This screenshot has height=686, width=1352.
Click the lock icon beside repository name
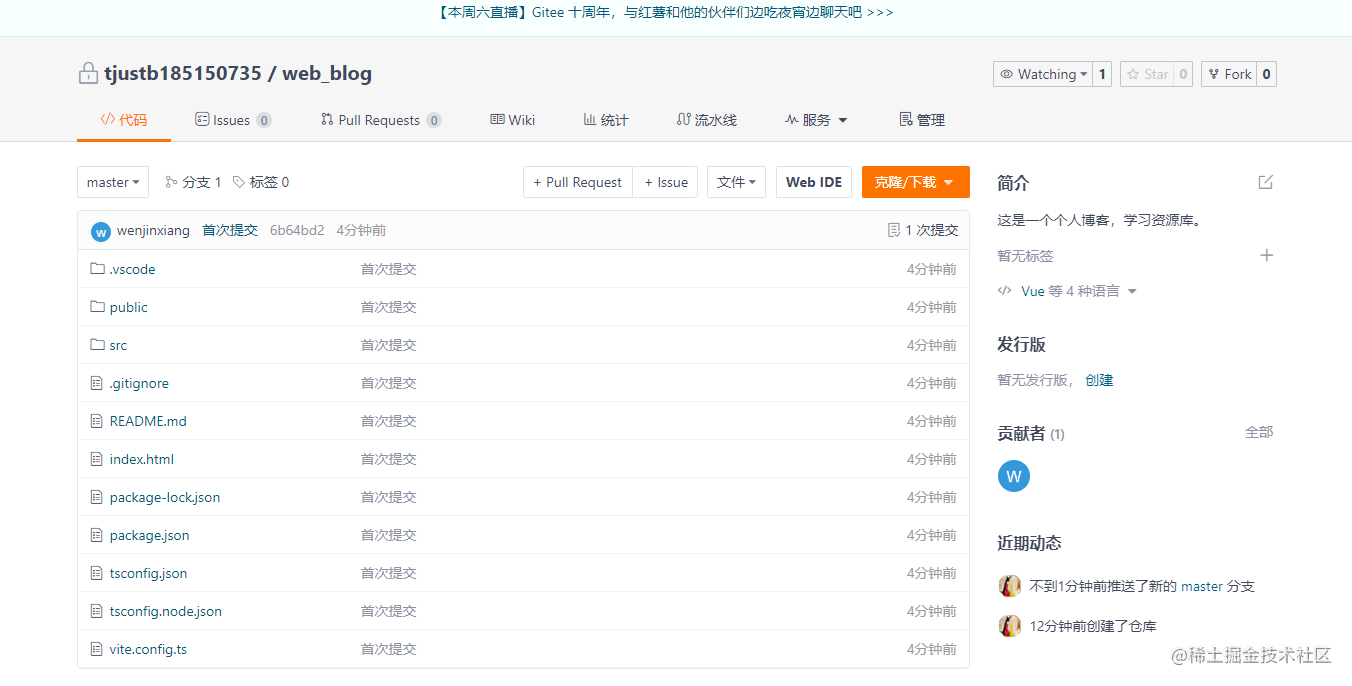pos(88,72)
